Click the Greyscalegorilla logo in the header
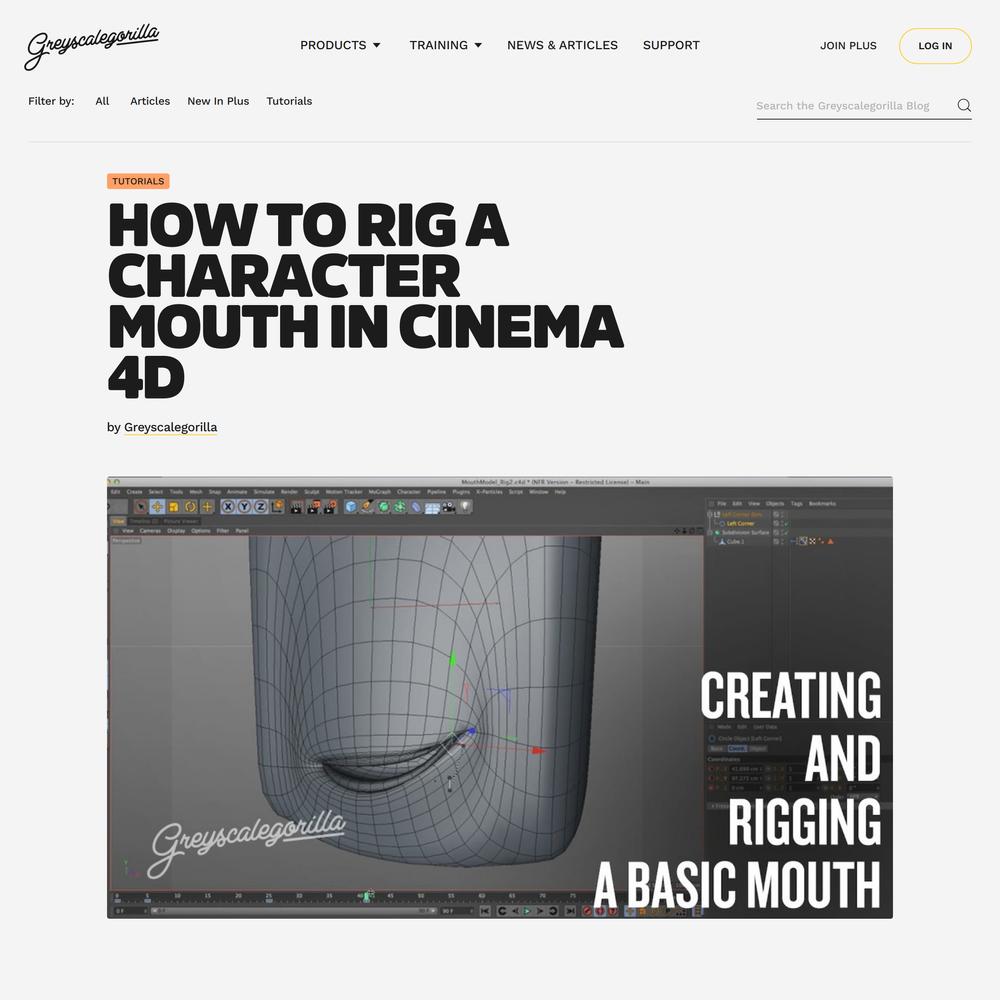 [91, 46]
